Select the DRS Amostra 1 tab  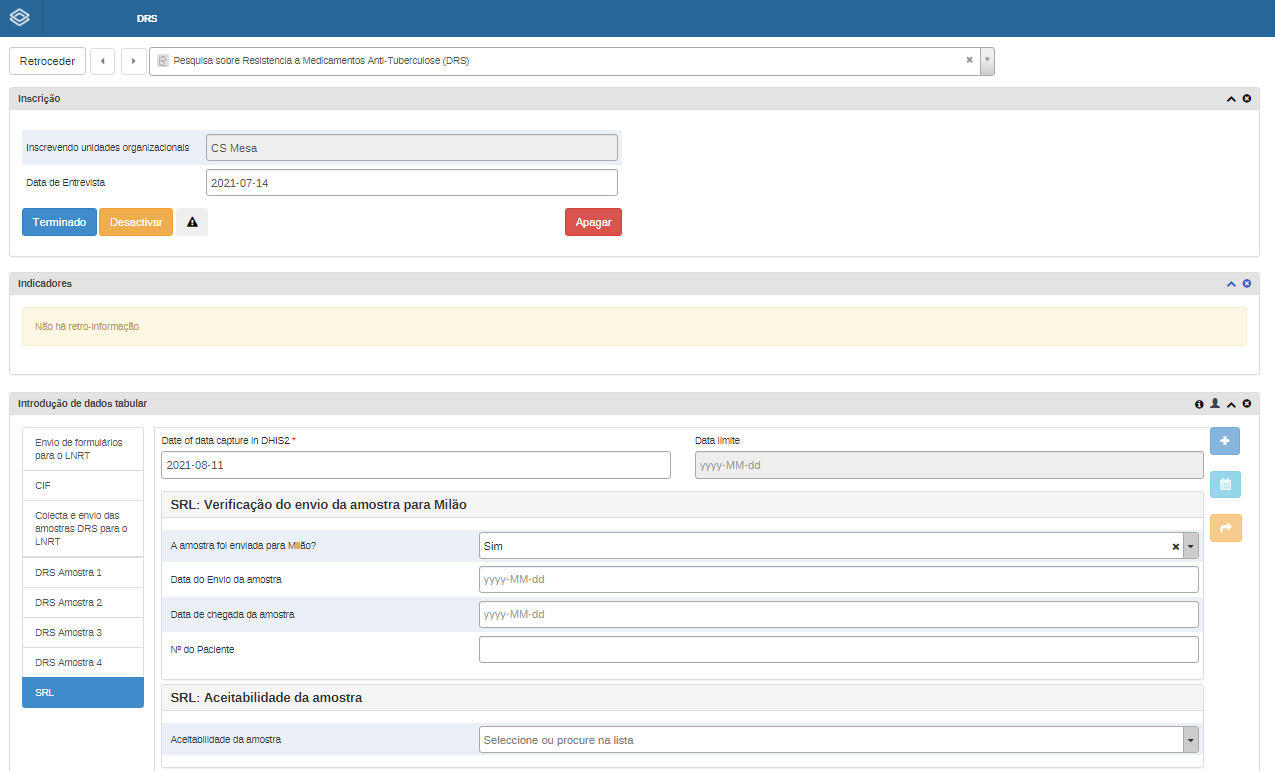pyautogui.click(x=83, y=573)
